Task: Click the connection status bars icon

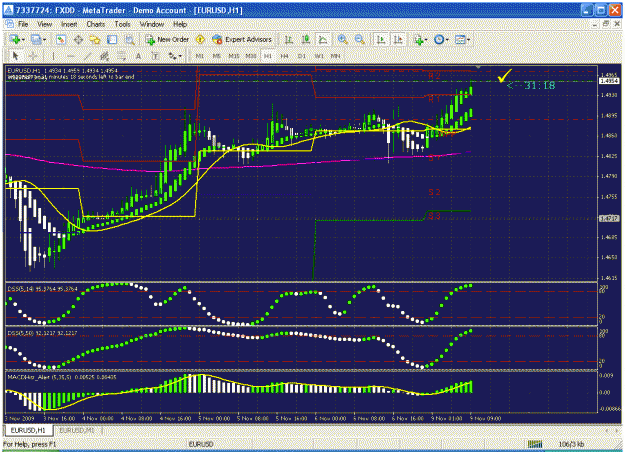Action: tap(535, 444)
